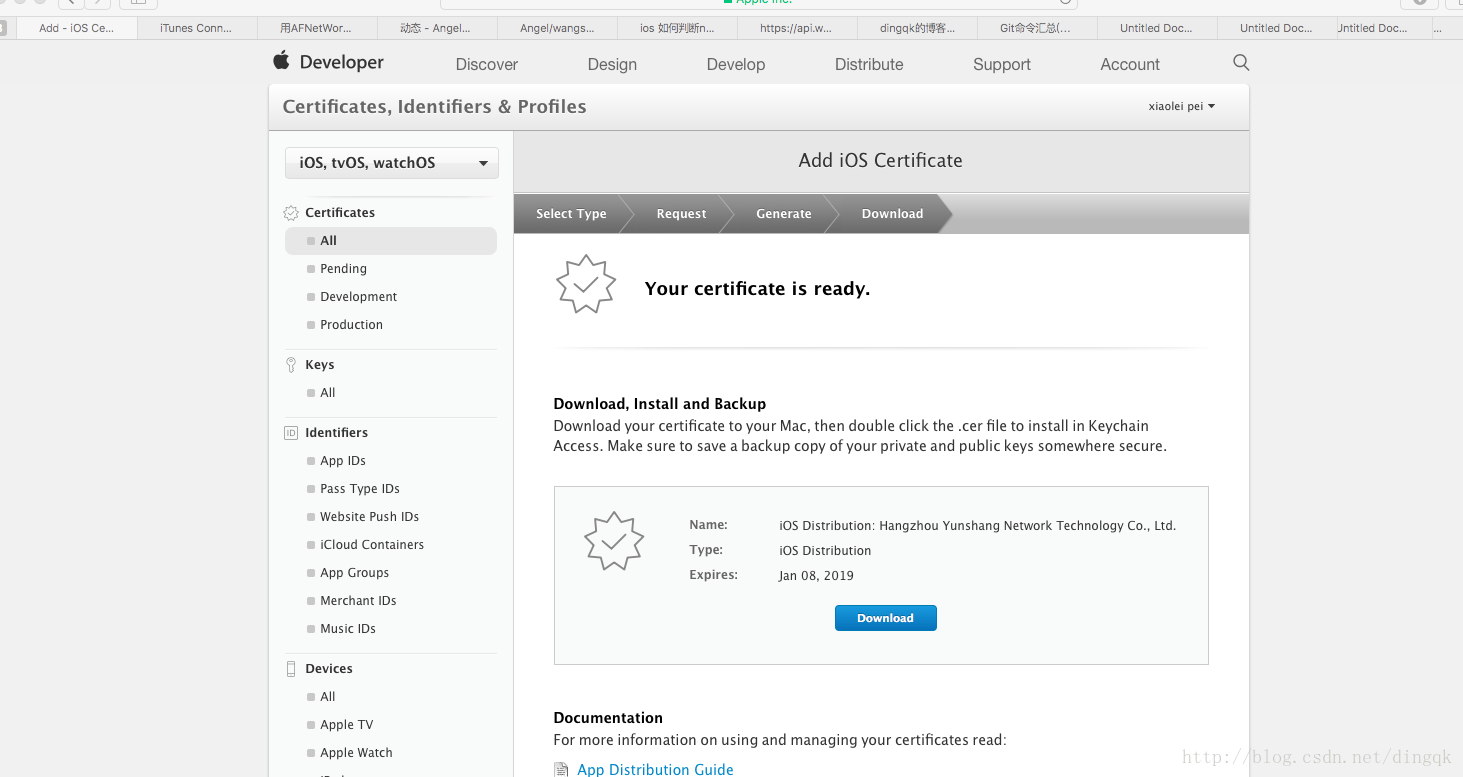The height and width of the screenshot is (777, 1463).
Task: Open the iOS, tvOS, watchOS platform dropdown
Action: coord(392,163)
